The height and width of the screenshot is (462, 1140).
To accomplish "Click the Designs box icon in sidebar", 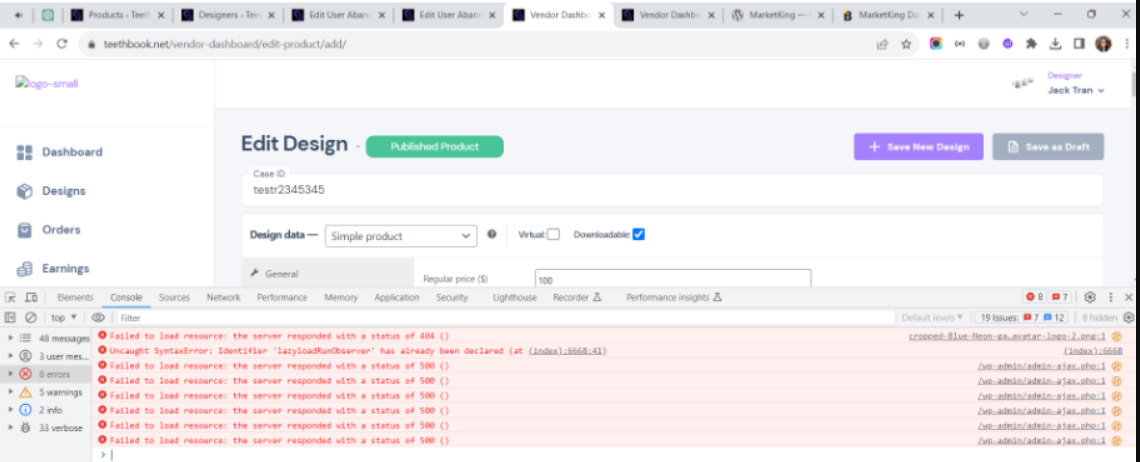I will tap(25, 191).
